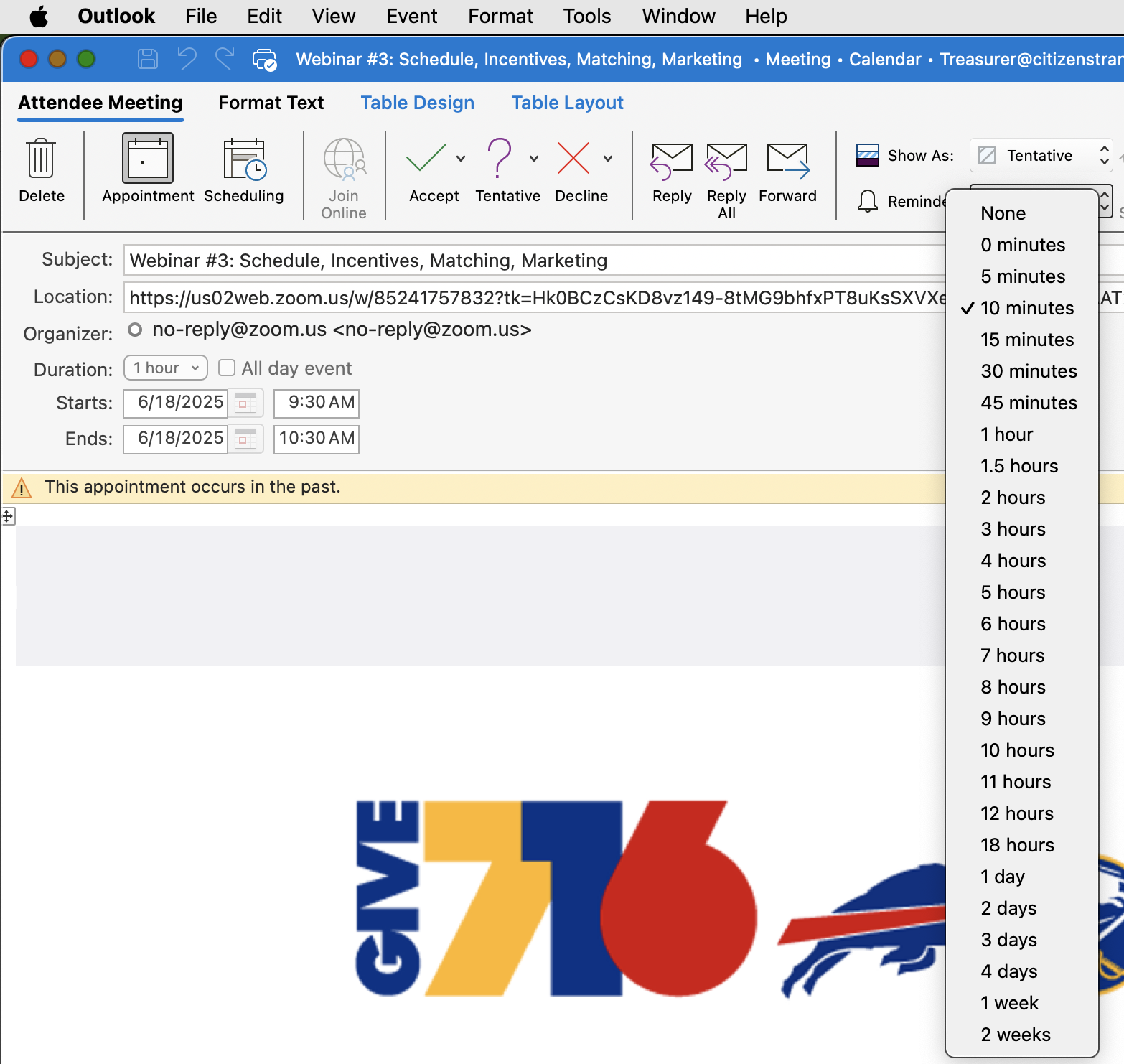This screenshot has height=1064, width=1124.
Task: Open the Show As Tentative dropdown
Action: click(1041, 155)
